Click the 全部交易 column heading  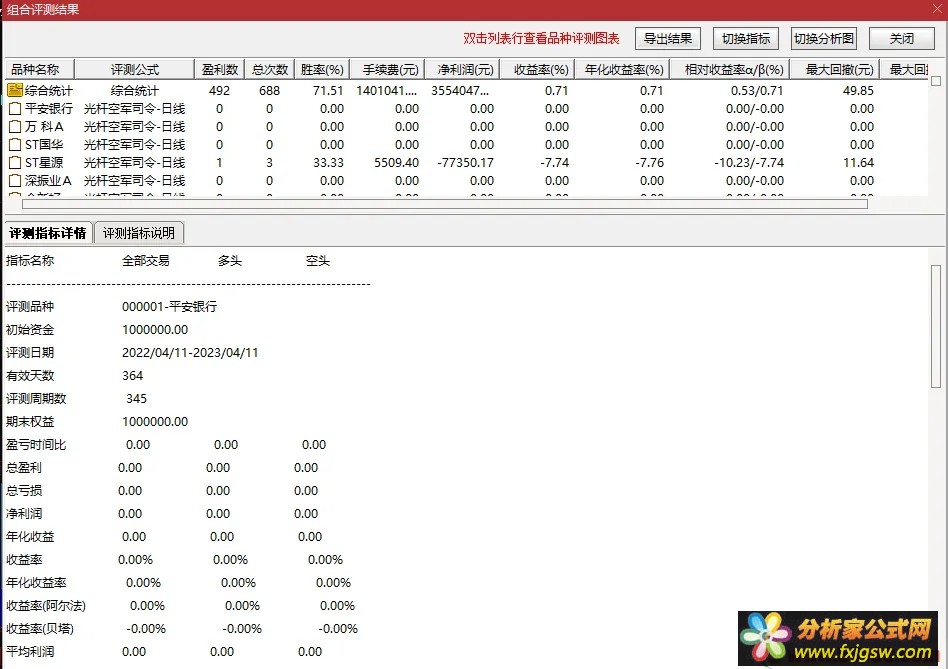[146, 260]
